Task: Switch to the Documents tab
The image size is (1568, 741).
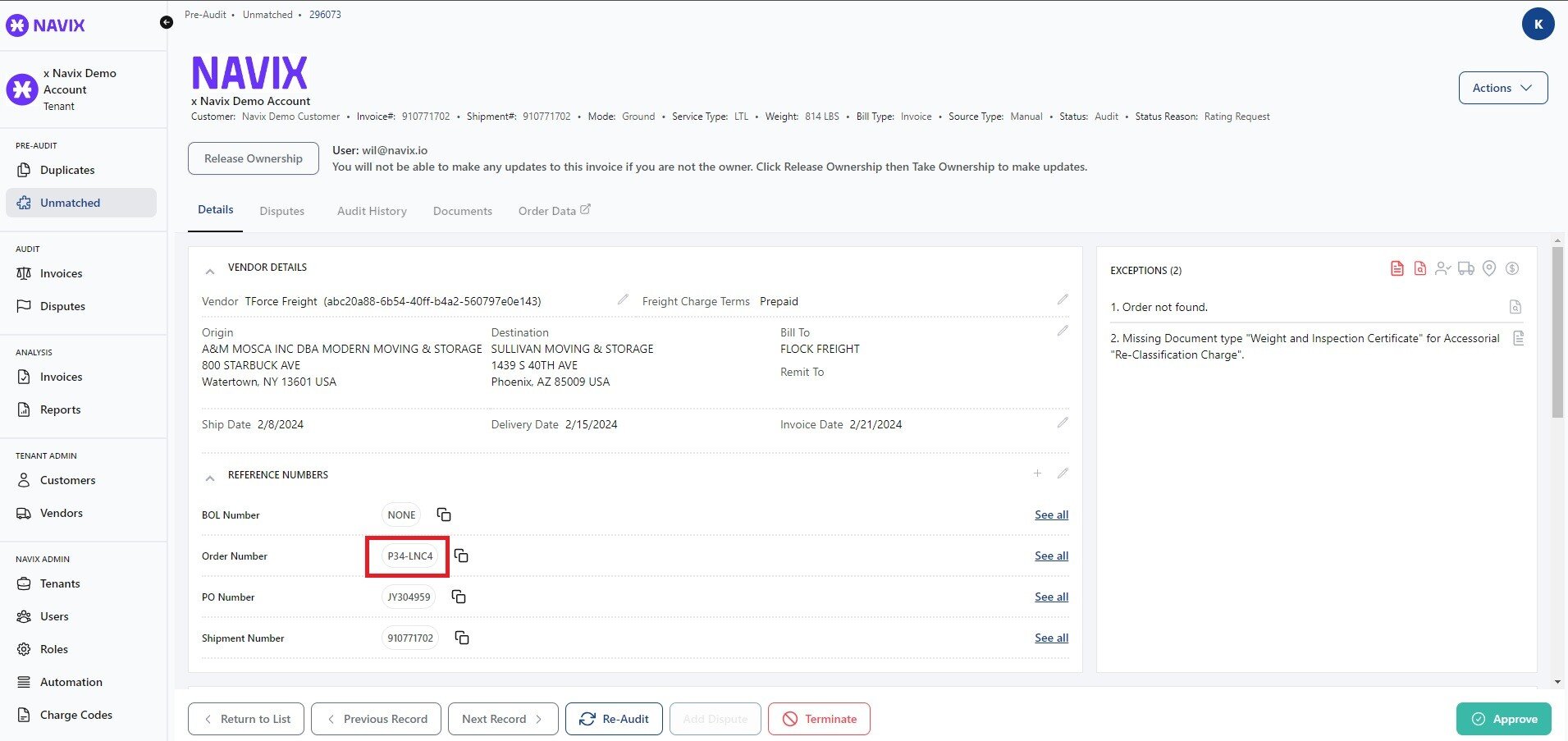Action: (463, 211)
